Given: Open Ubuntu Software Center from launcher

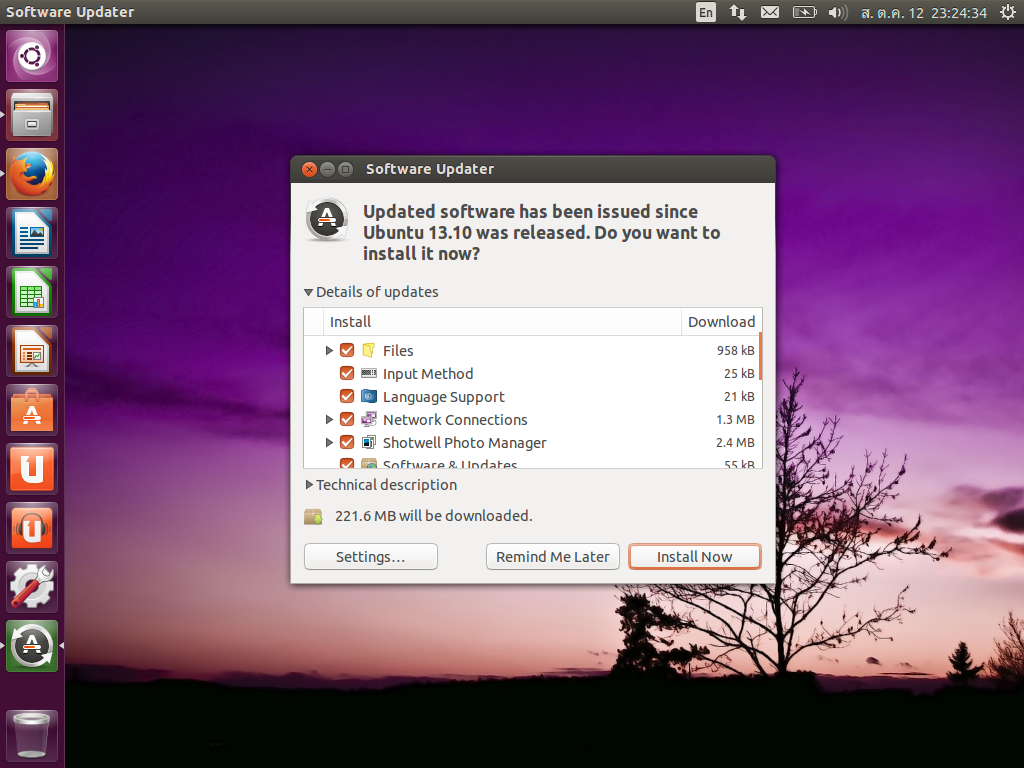Looking at the screenshot, I should (32, 410).
